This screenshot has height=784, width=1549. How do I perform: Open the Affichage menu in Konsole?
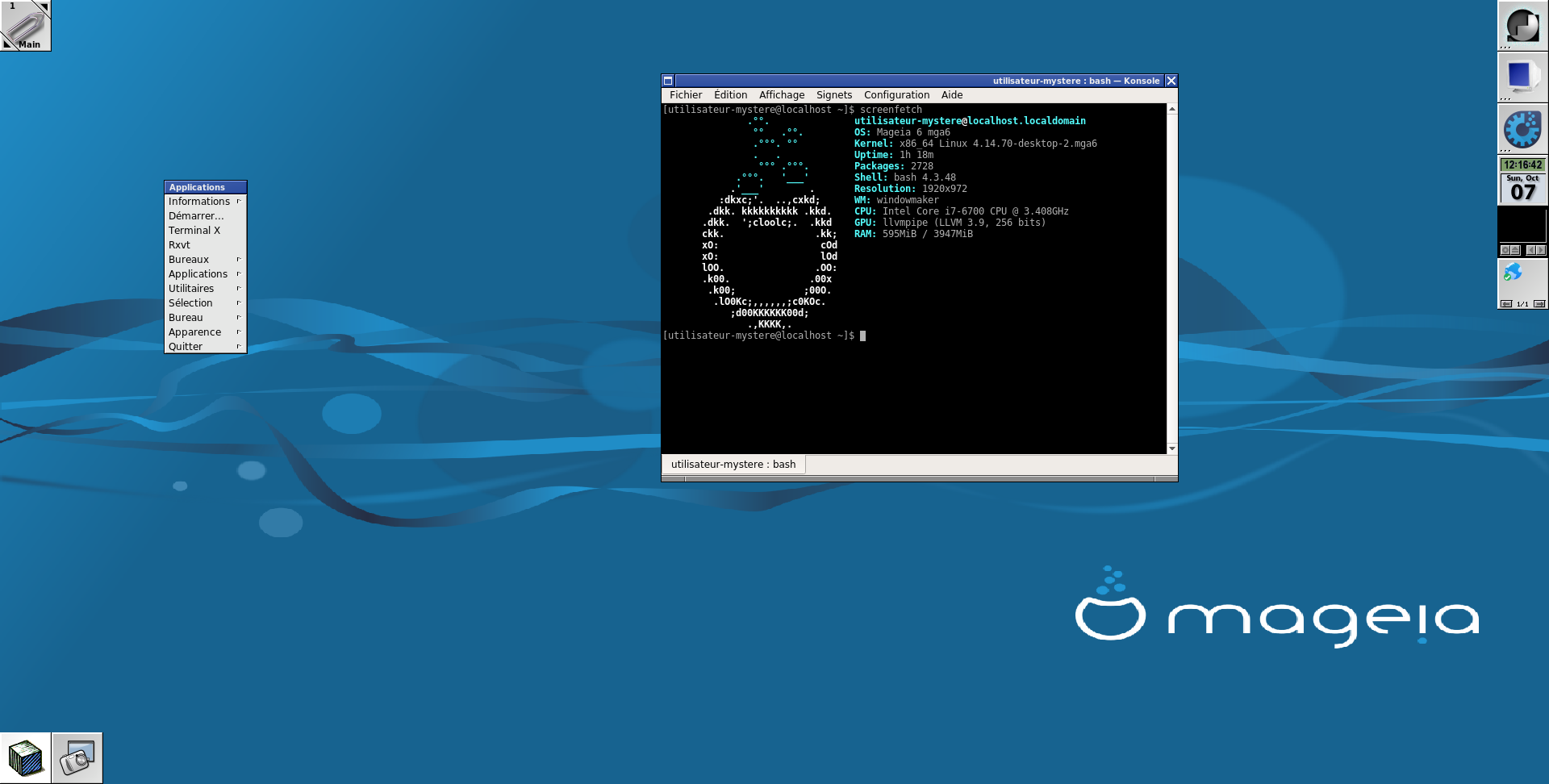(x=782, y=95)
